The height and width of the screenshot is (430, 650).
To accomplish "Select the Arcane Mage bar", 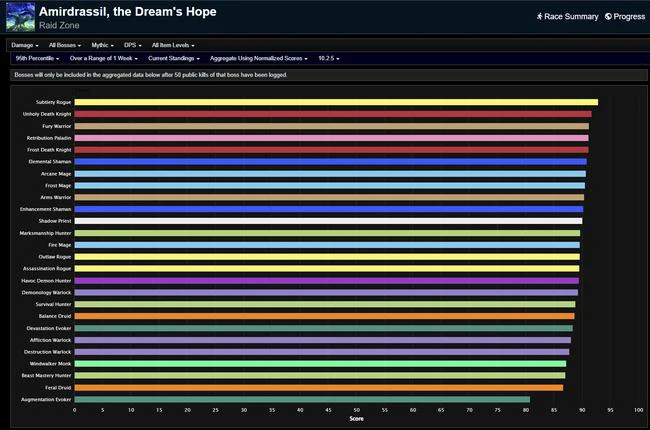I will coord(330,174).
